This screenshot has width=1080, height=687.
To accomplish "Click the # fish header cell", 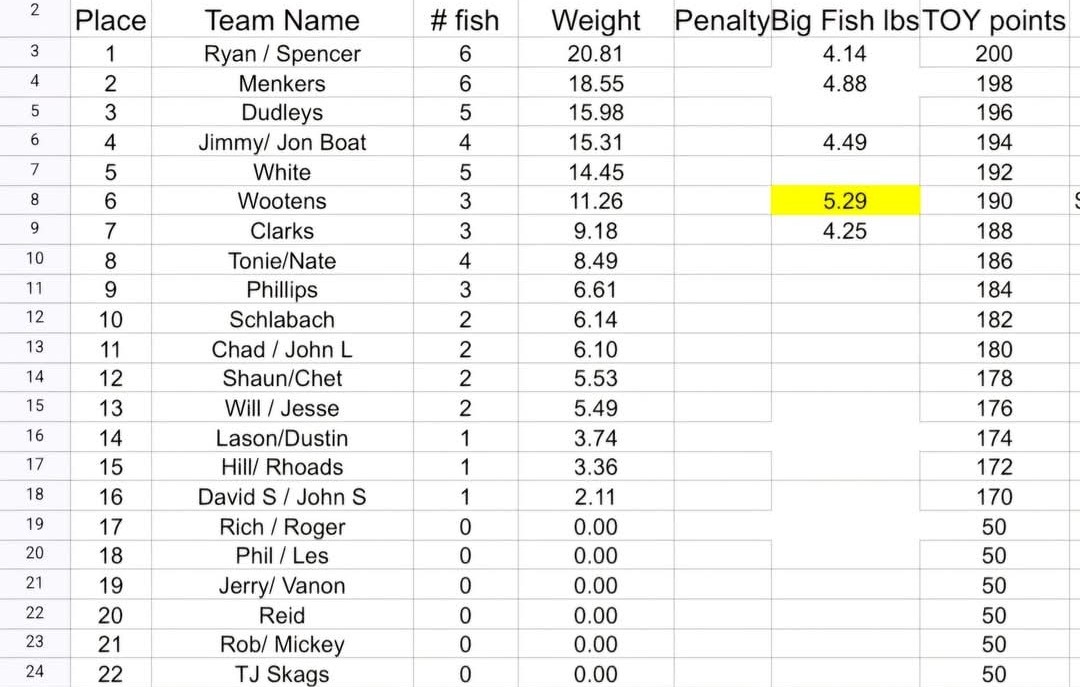I will [x=465, y=20].
